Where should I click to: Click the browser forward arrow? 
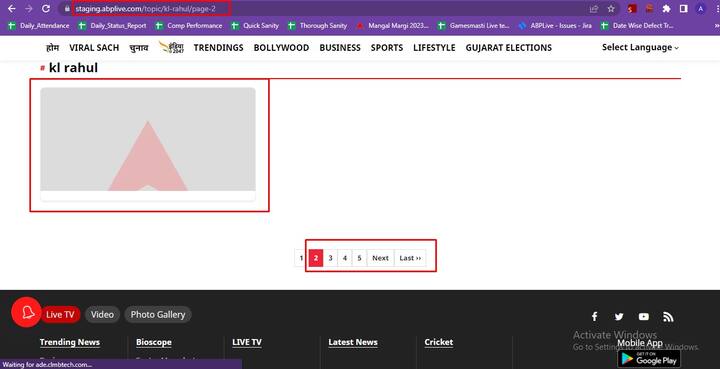pos(28,9)
